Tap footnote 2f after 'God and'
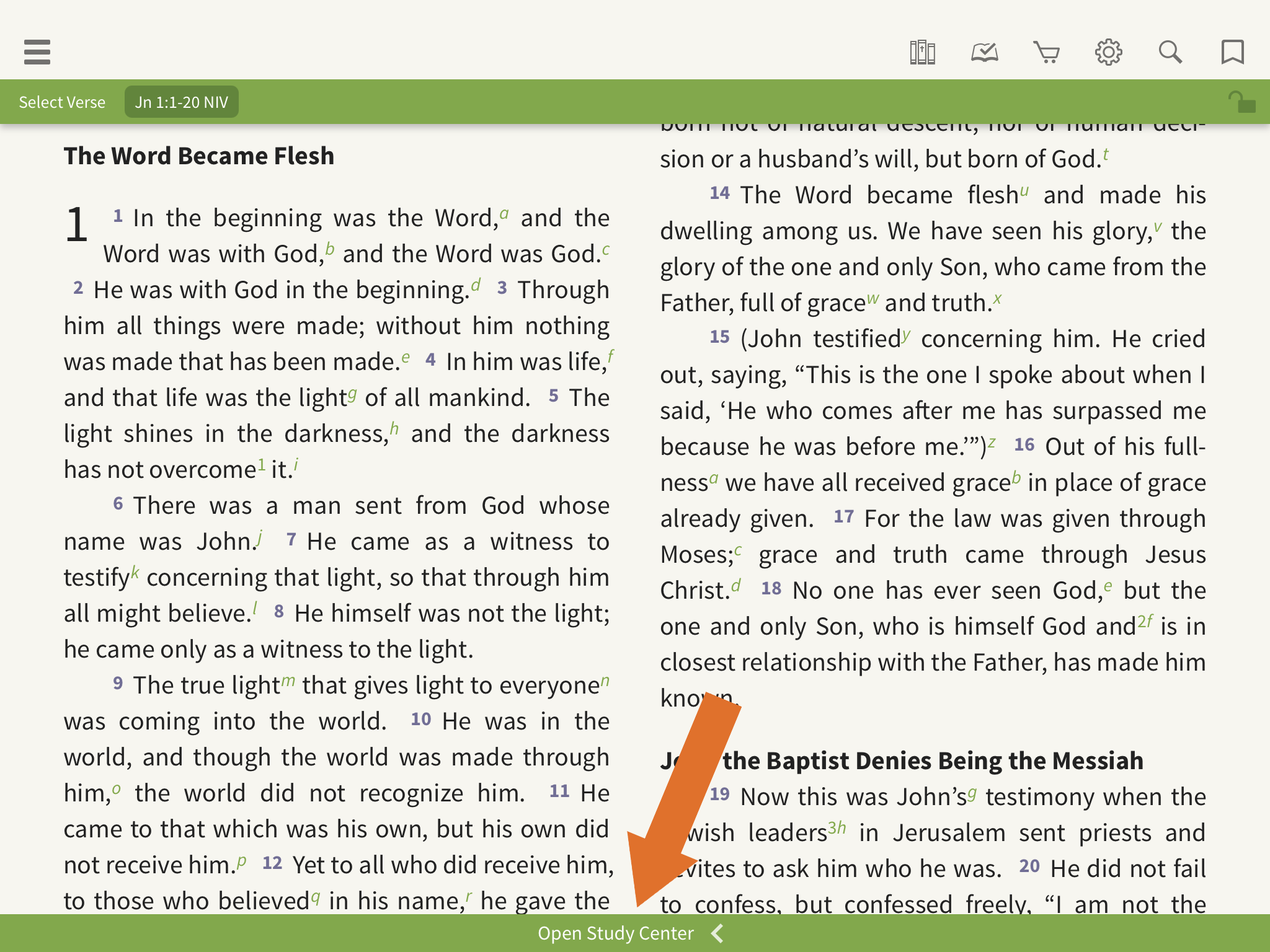This screenshot has width=1270, height=952. (x=1145, y=622)
